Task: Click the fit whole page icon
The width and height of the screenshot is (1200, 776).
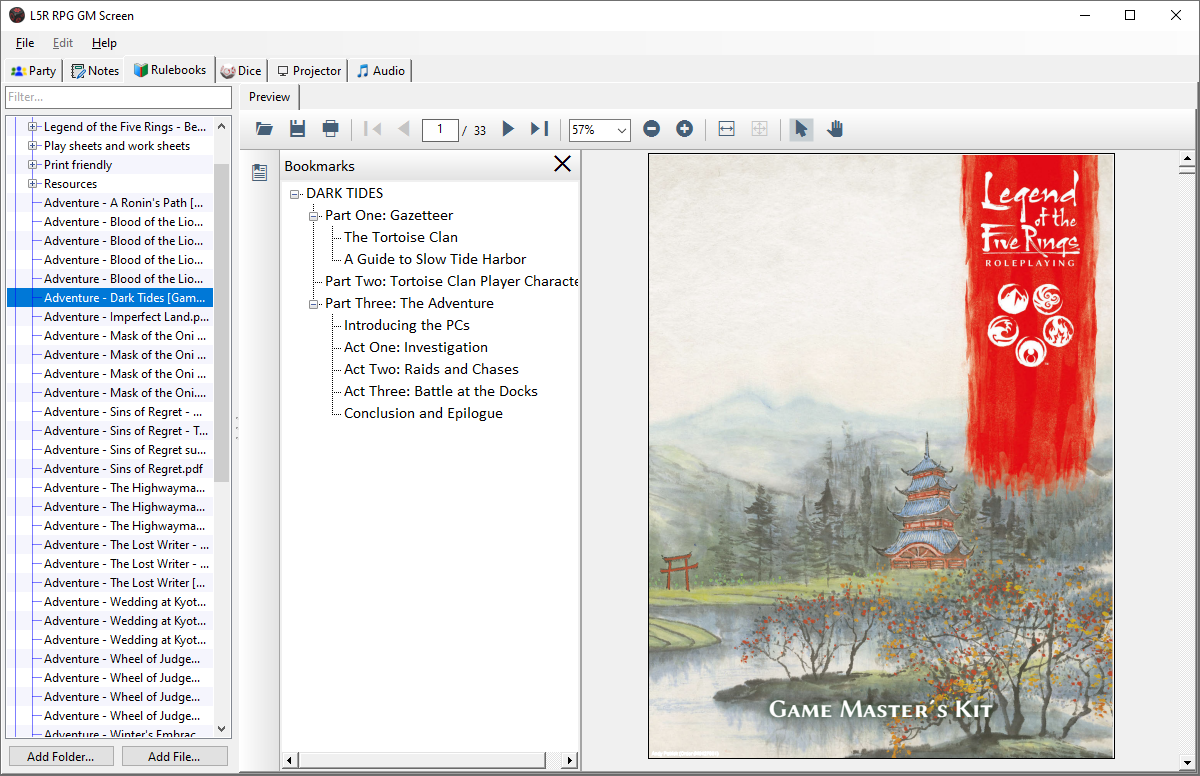Action: coord(759,129)
